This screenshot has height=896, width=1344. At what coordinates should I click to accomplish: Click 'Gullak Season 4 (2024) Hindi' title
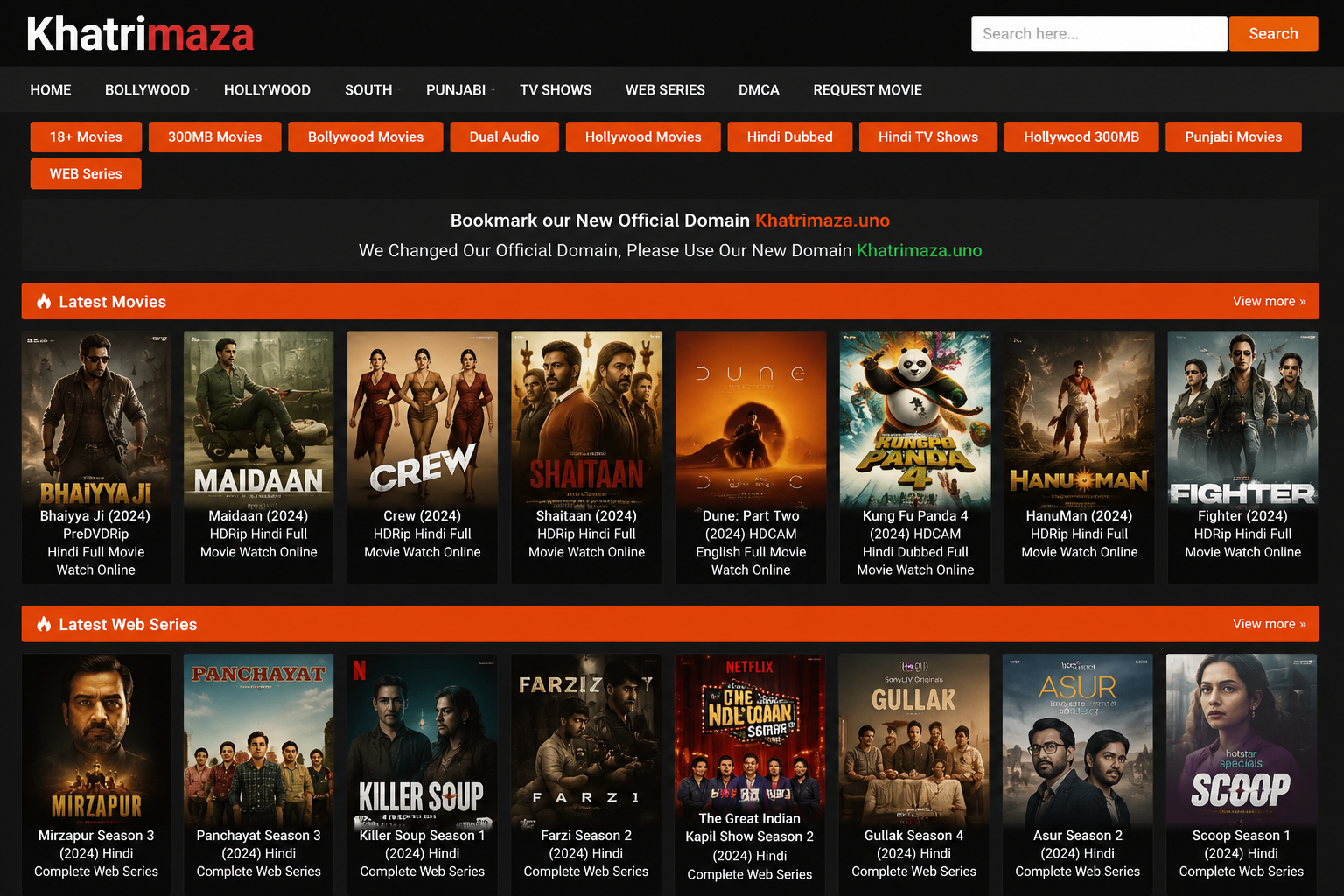coord(913,844)
